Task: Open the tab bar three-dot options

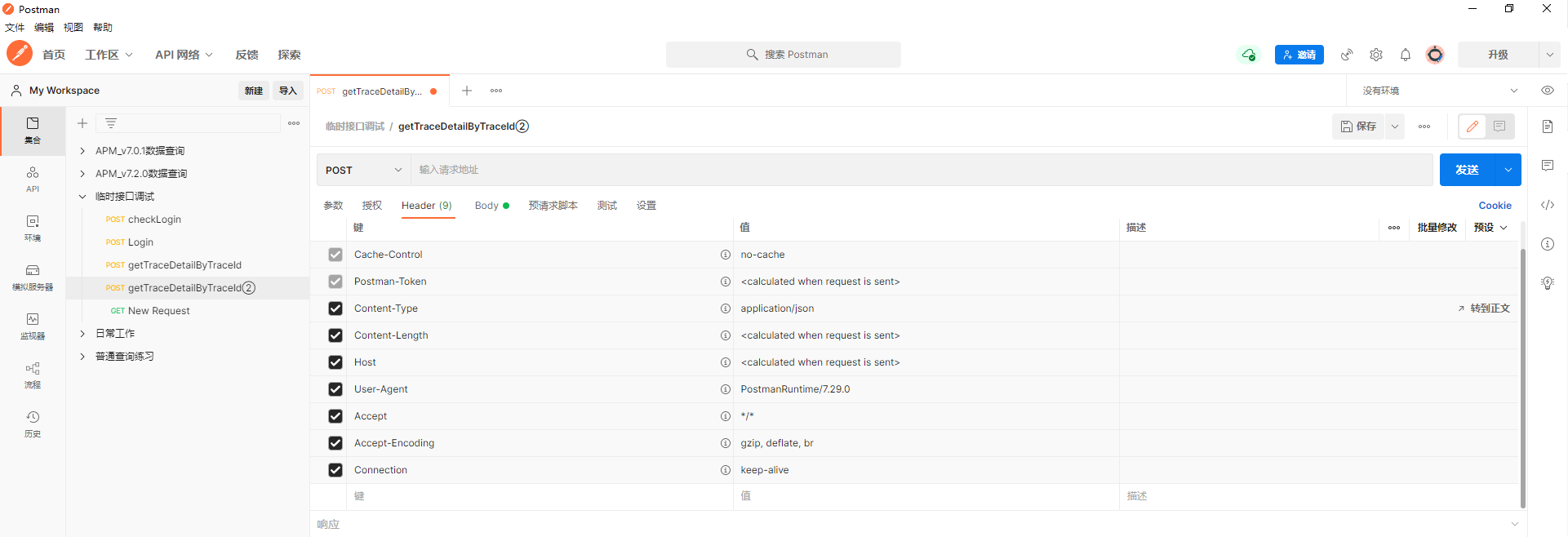Action: click(x=496, y=91)
